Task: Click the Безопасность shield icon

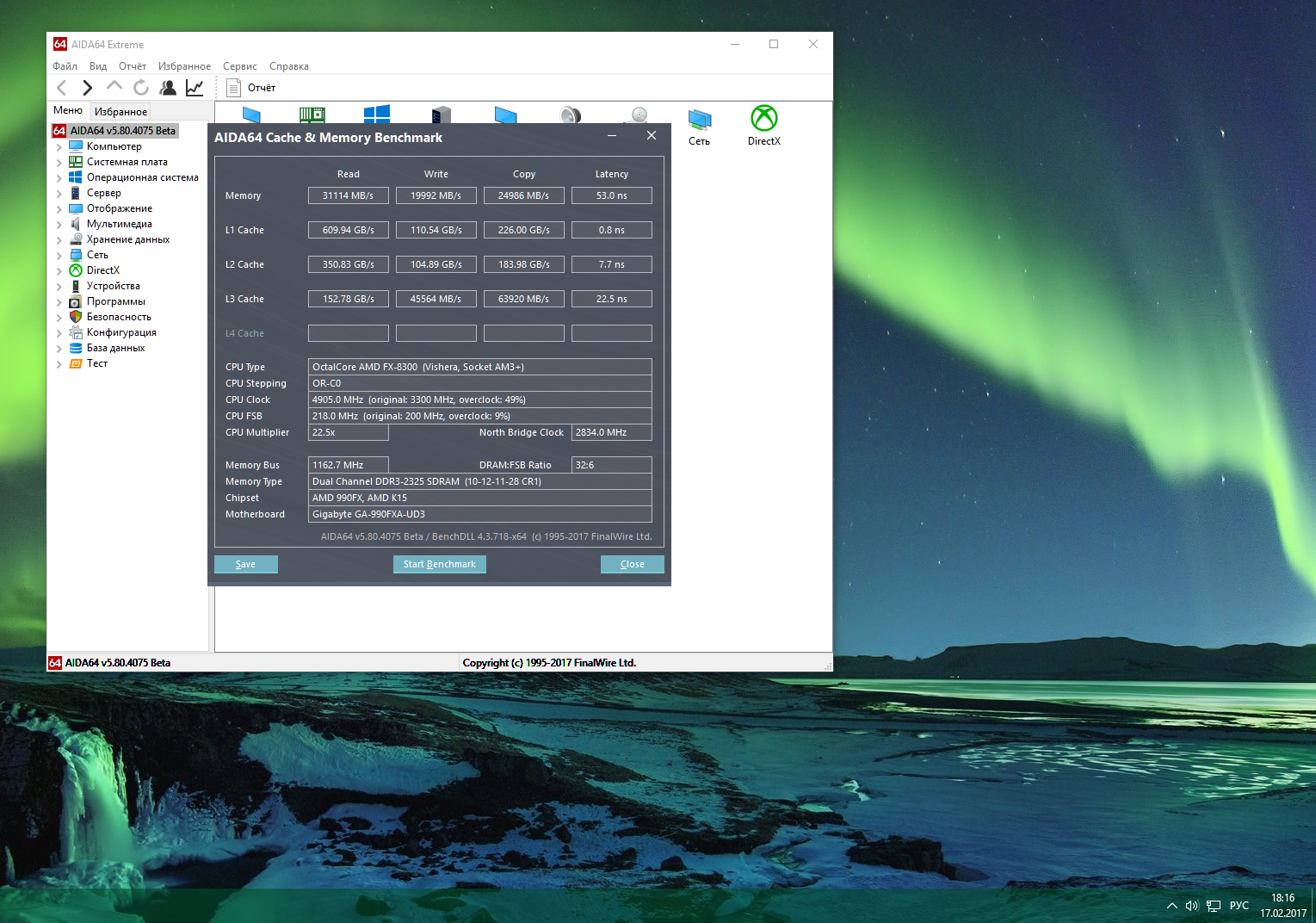Action: coord(76,317)
